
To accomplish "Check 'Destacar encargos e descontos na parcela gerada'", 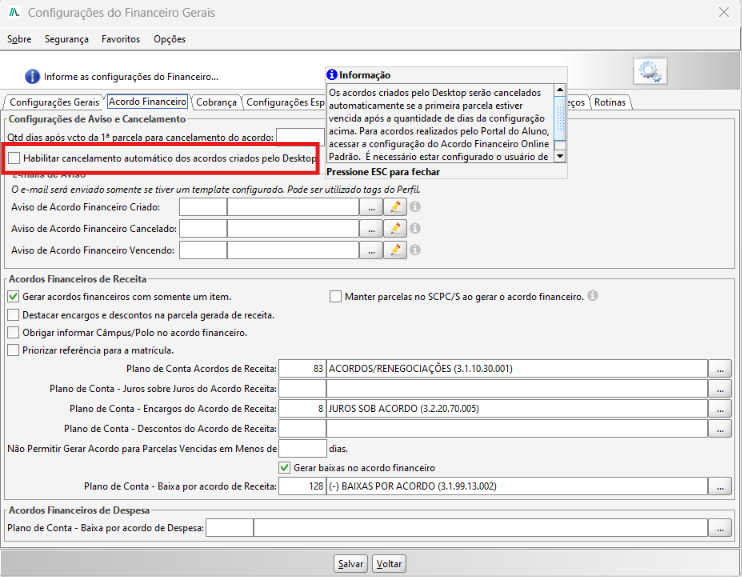I will [x=13, y=315].
